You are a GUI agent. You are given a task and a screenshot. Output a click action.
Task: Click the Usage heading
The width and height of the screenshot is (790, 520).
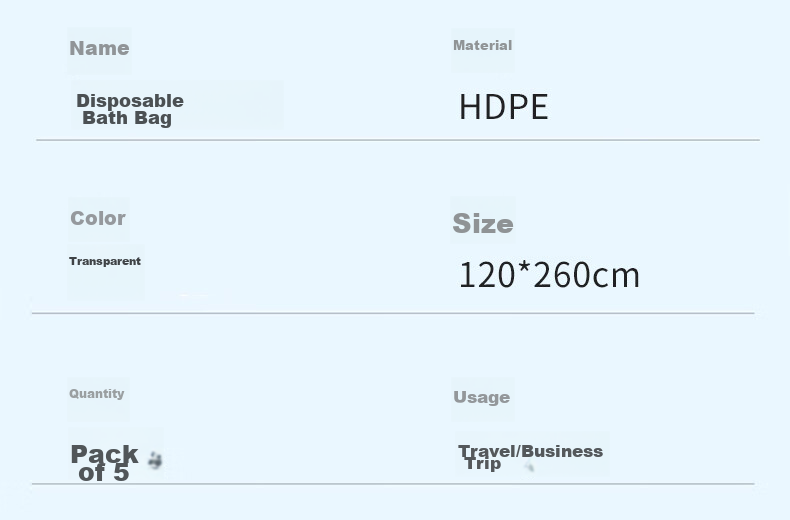[x=481, y=398]
